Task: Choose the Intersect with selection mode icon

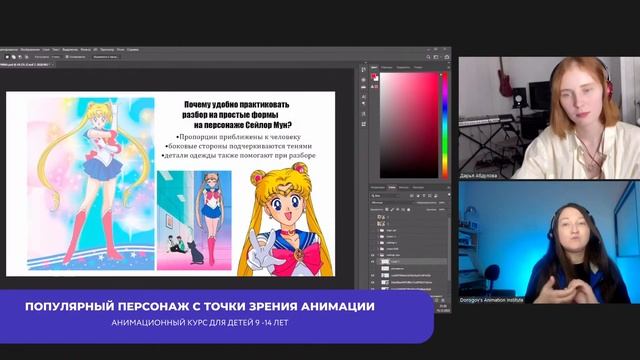Action: [x=27, y=57]
